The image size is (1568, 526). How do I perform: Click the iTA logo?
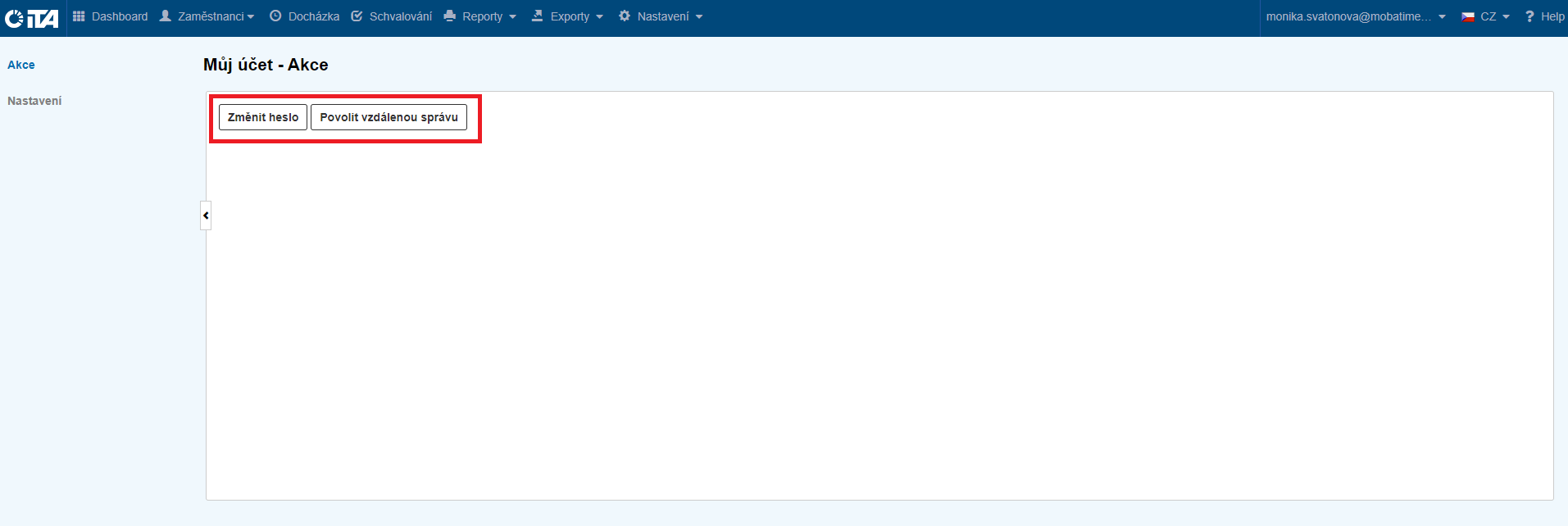pyautogui.click(x=32, y=17)
